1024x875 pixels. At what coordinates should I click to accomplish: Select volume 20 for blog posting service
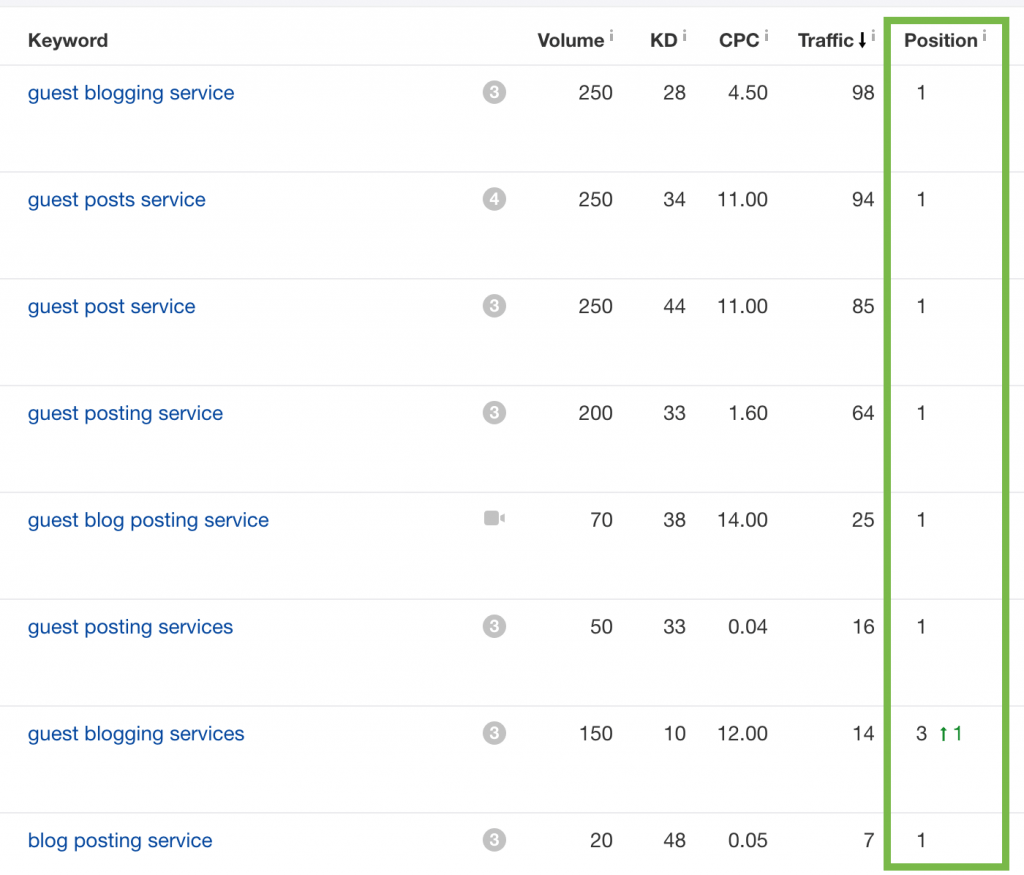coord(601,840)
